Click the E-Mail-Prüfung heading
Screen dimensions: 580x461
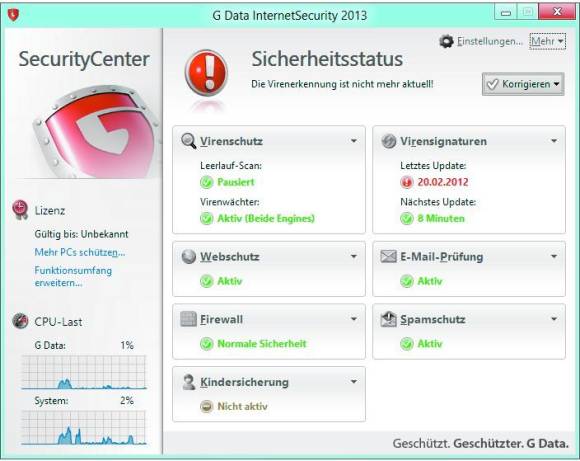pos(442,256)
